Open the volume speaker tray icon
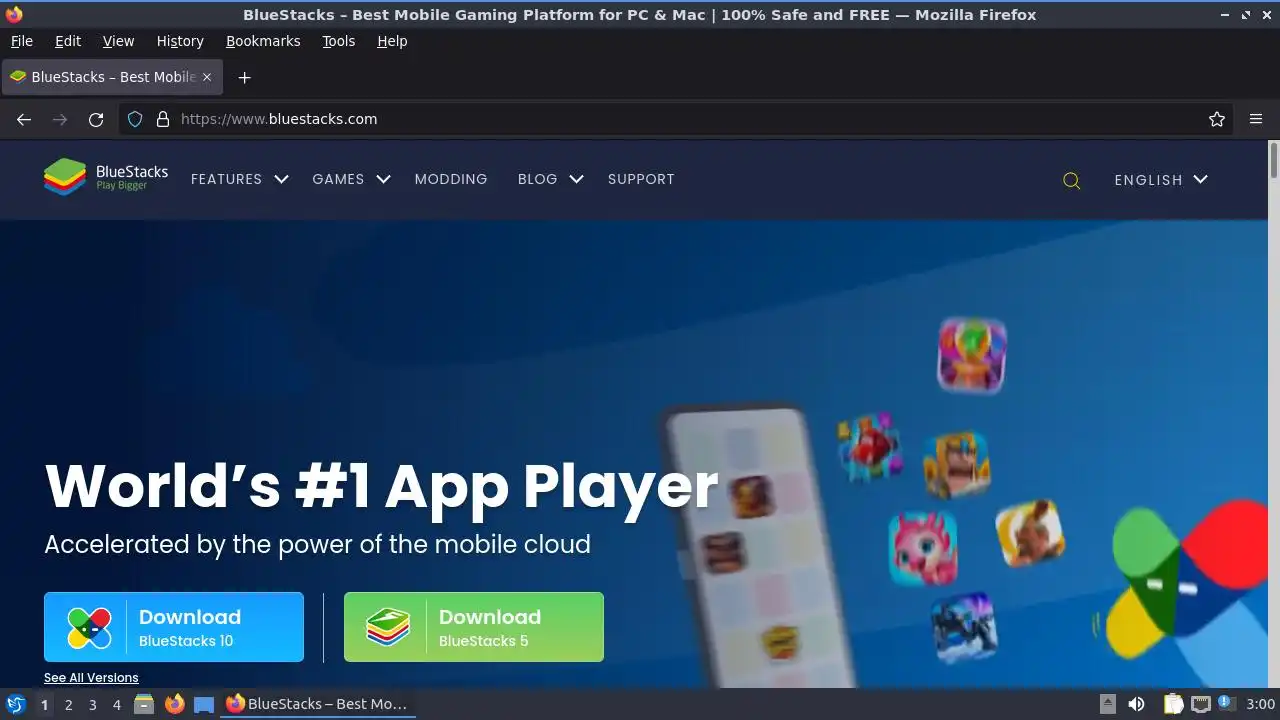 [x=1136, y=704]
